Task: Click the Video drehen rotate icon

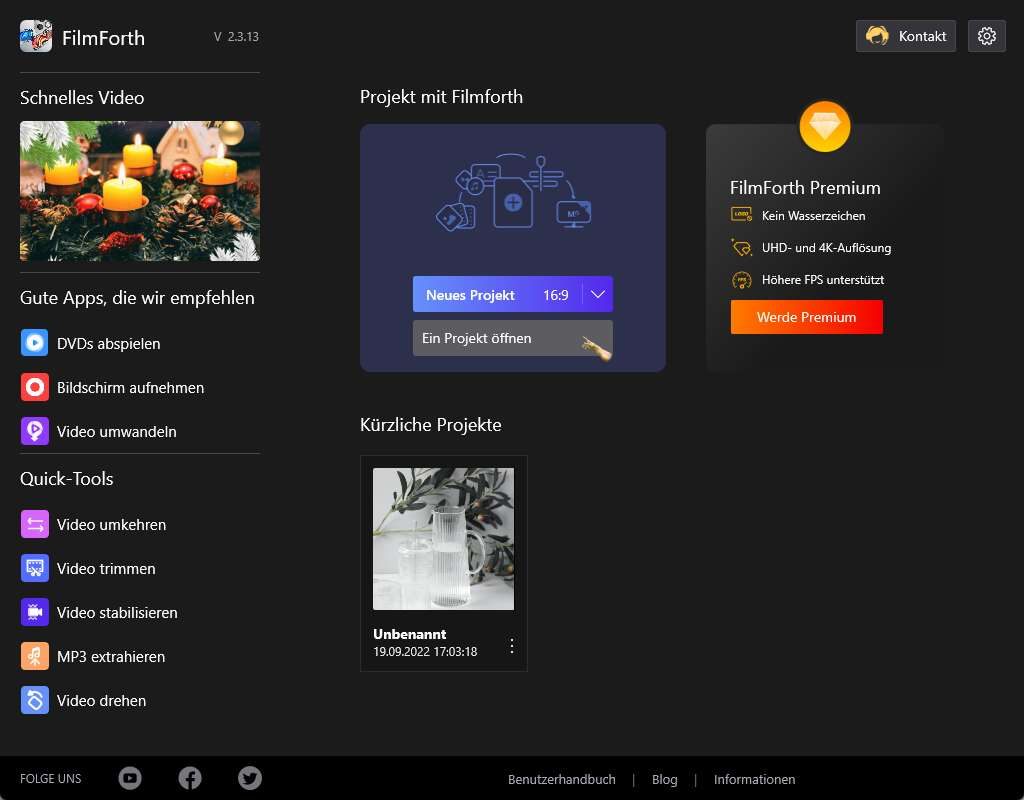Action: pos(35,700)
